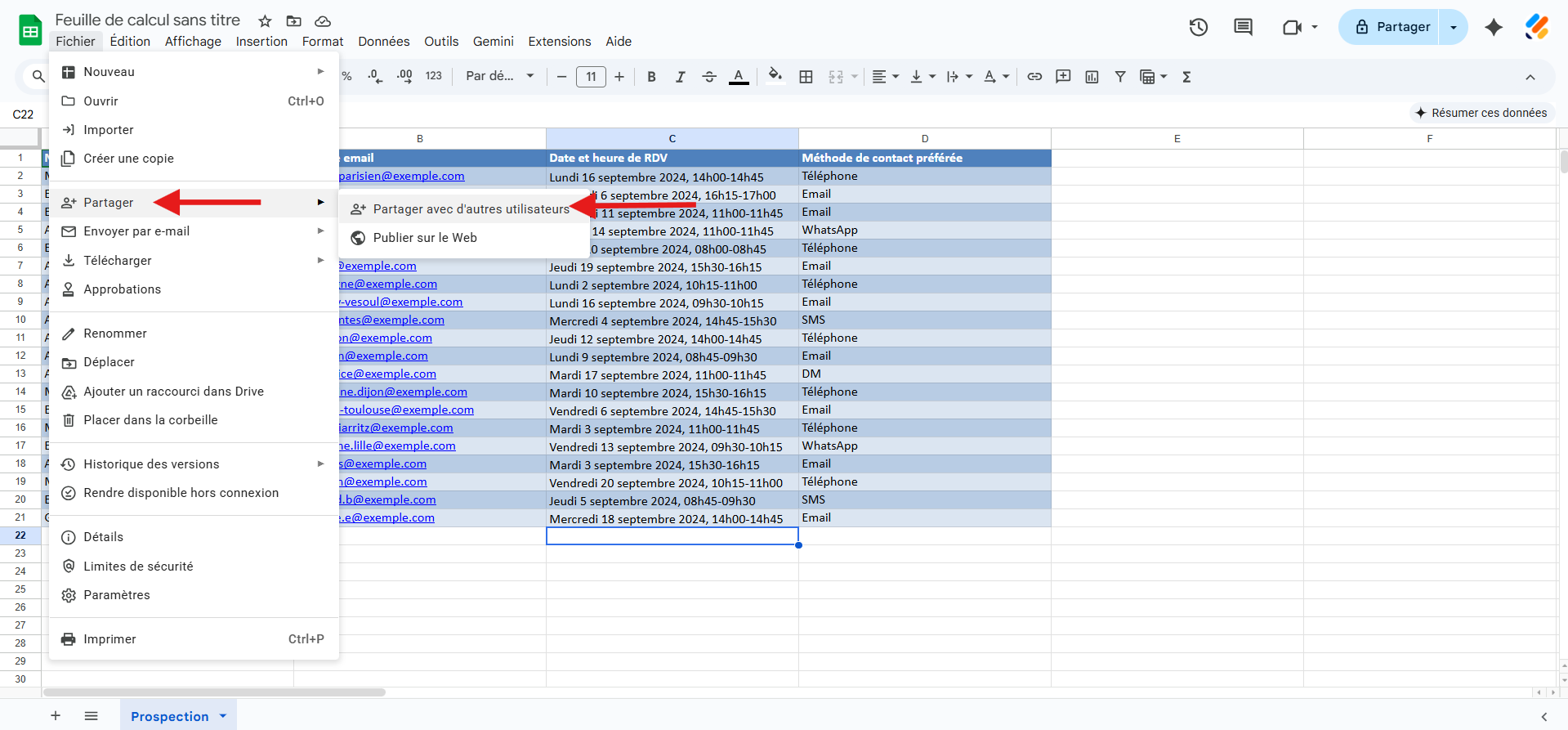Click the Méthode de contact préférée header cell
The width and height of the screenshot is (1568, 730).
[x=925, y=158]
